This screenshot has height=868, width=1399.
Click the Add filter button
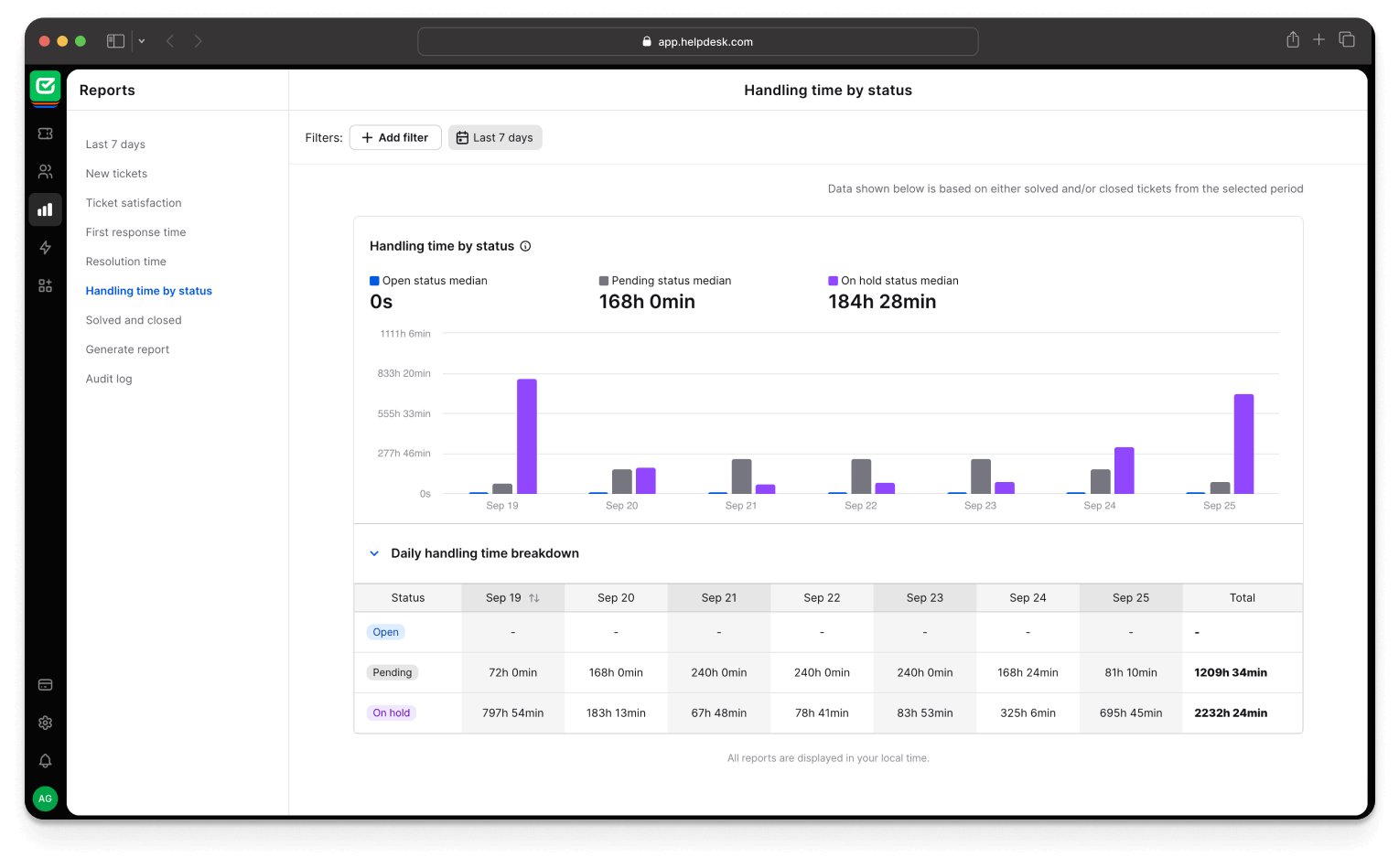point(395,136)
